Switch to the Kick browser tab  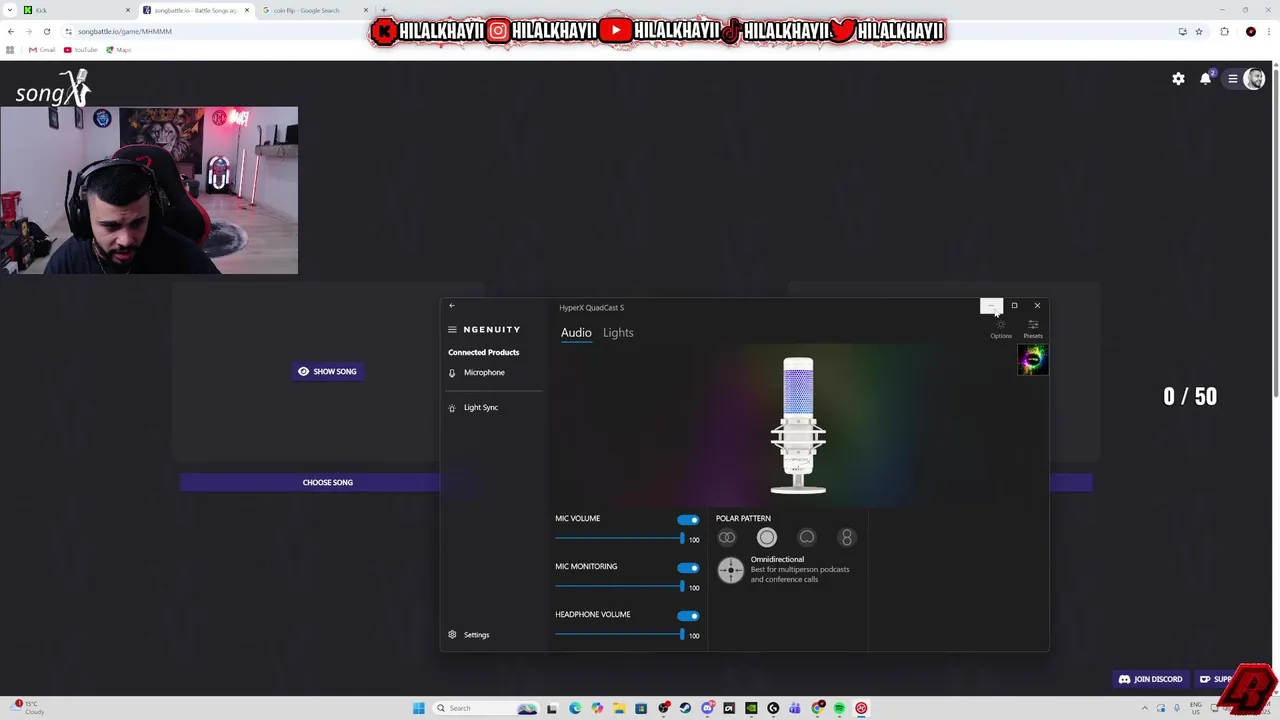[75, 10]
